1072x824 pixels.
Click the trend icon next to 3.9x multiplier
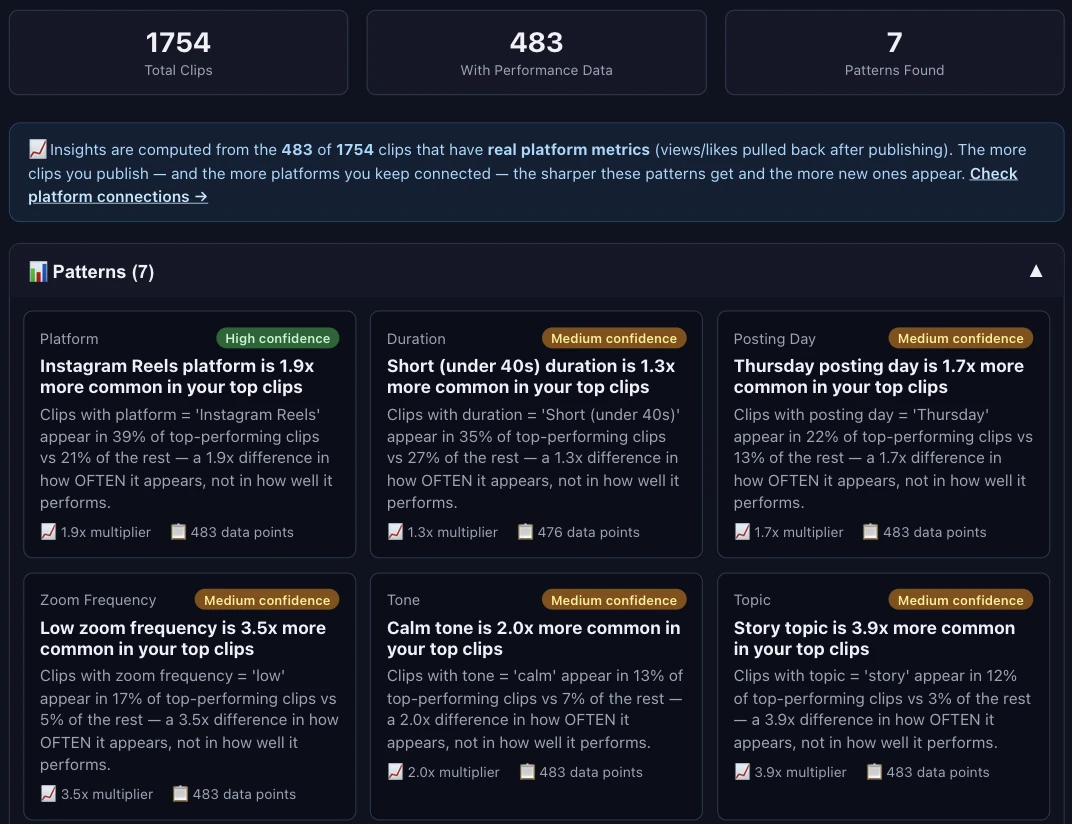click(x=742, y=771)
